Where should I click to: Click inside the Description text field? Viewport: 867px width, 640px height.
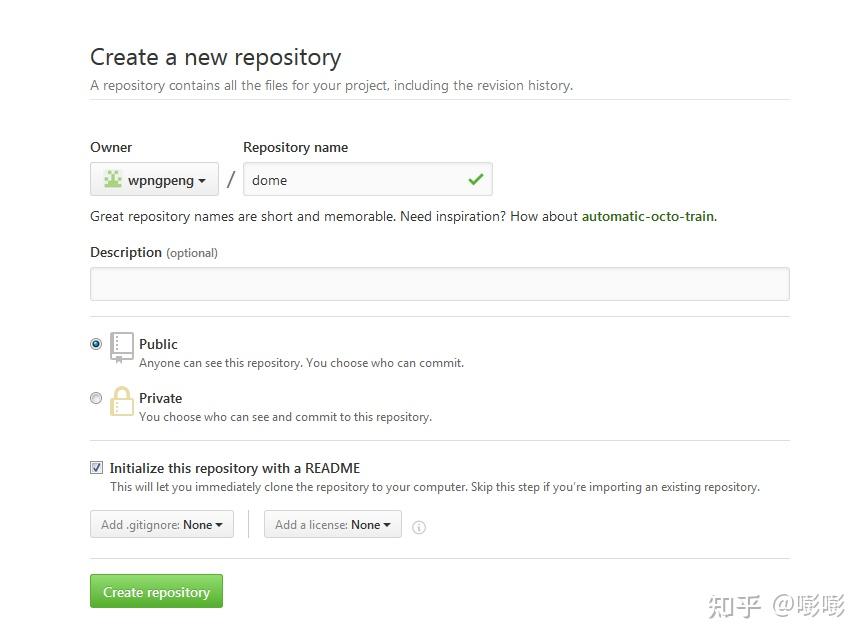(x=440, y=284)
